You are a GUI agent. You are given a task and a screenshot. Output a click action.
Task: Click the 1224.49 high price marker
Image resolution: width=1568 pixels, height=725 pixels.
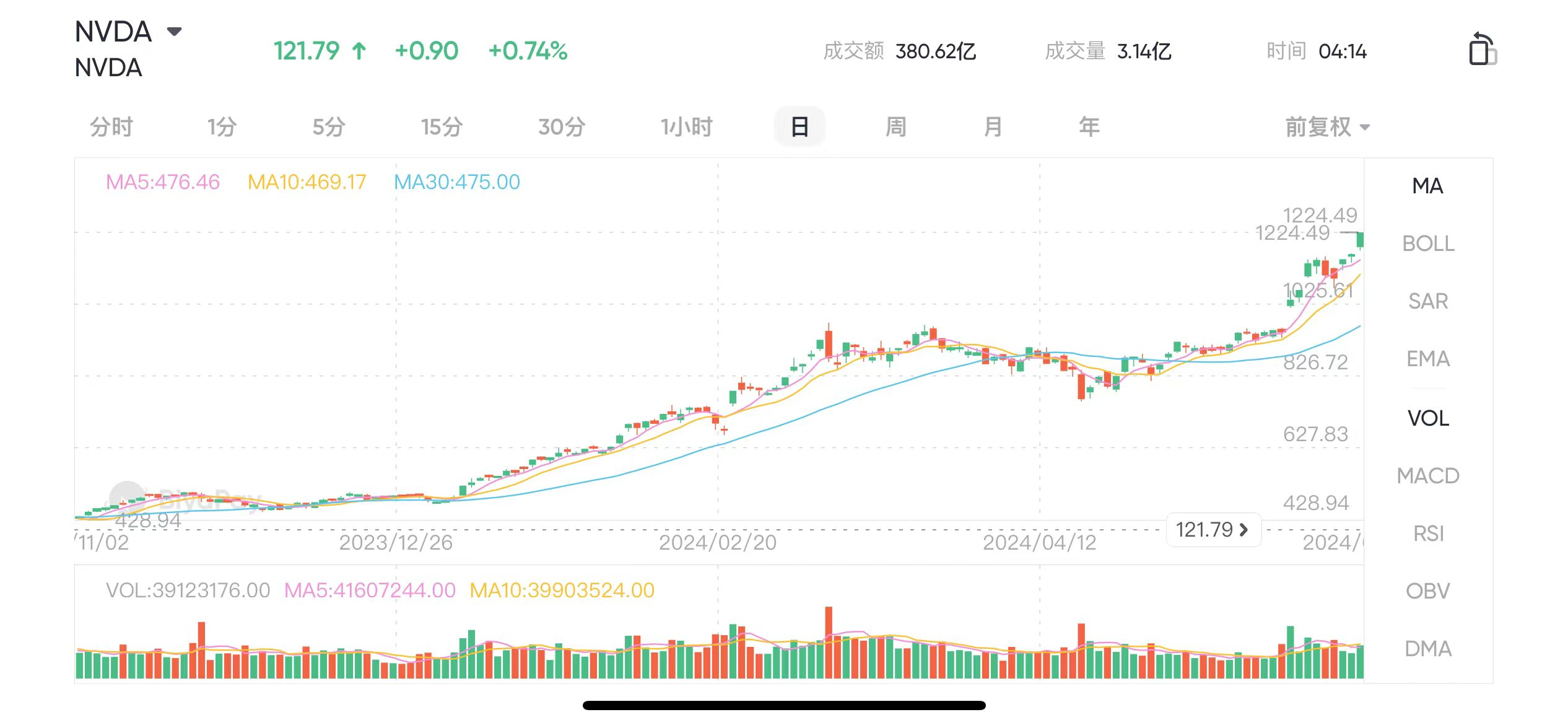pos(1292,233)
